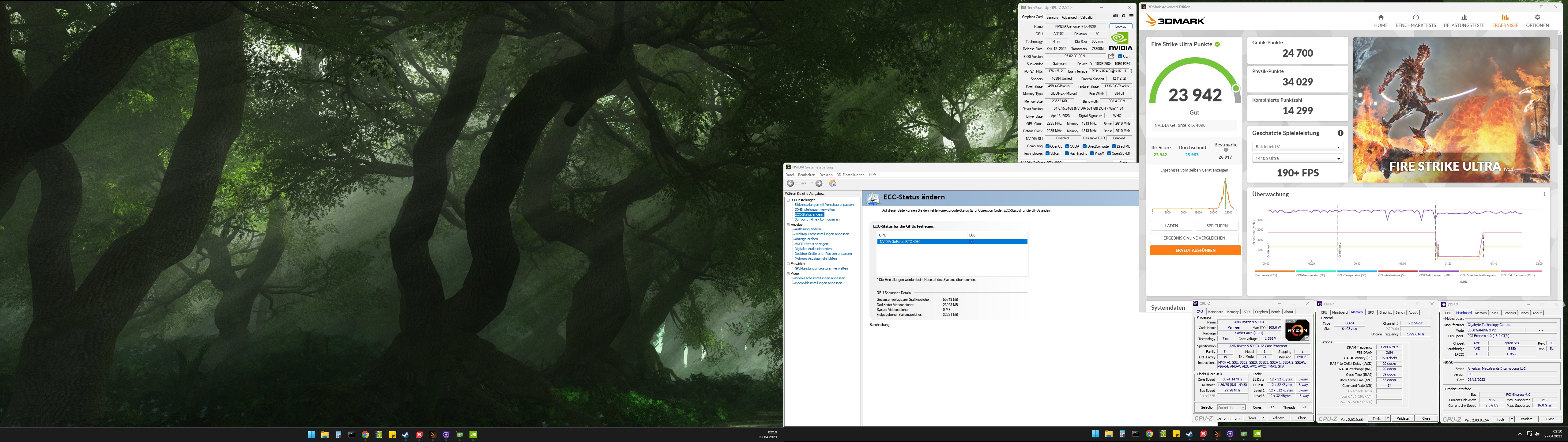Screen dimensions: 1568x442
Task: Click the orange Framerate (FPS) legend swatch
Action: pyautogui.click(x=1275, y=271)
